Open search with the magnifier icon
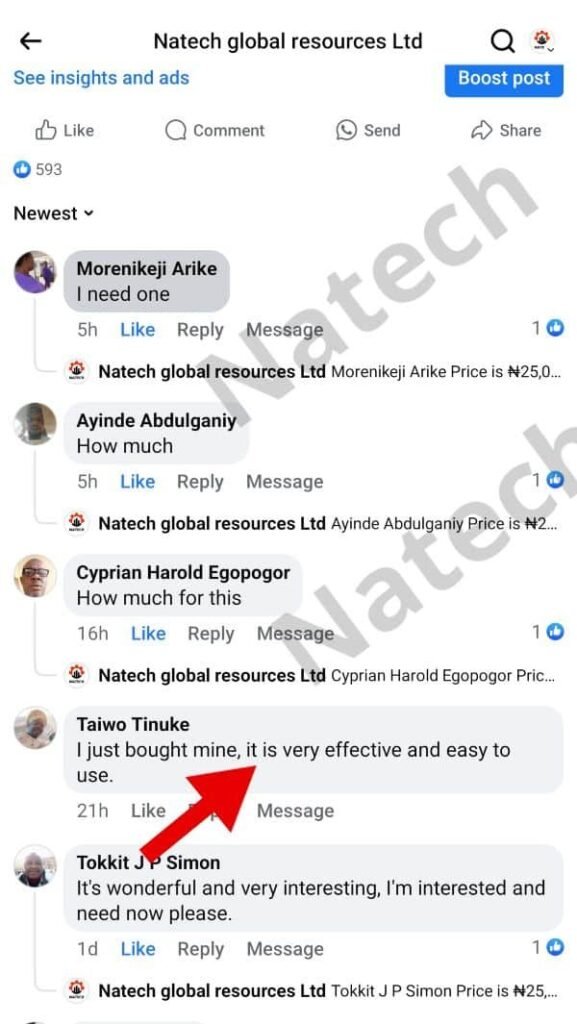The width and height of the screenshot is (577, 1024). (x=503, y=42)
